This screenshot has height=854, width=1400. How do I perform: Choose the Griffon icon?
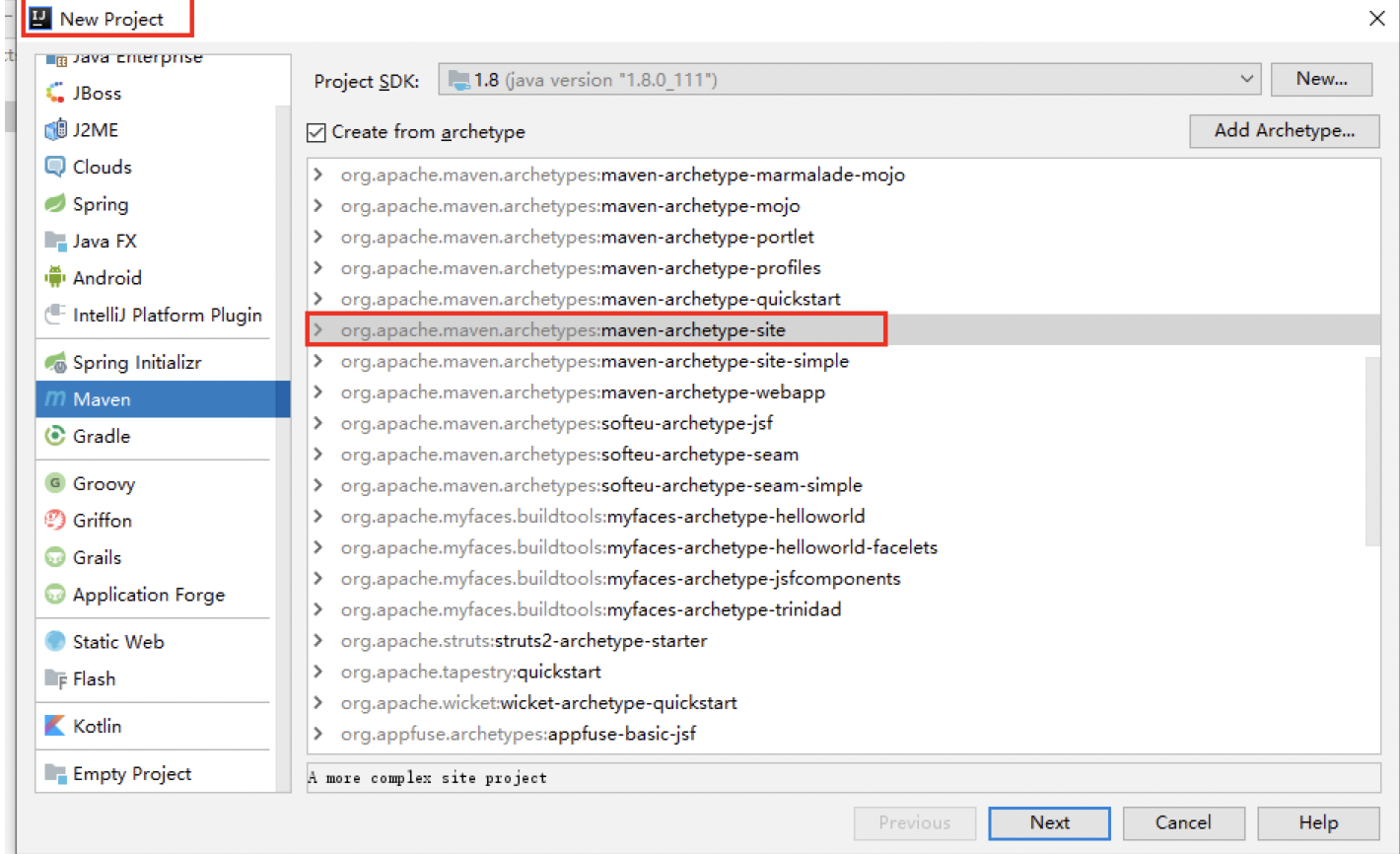(x=55, y=521)
